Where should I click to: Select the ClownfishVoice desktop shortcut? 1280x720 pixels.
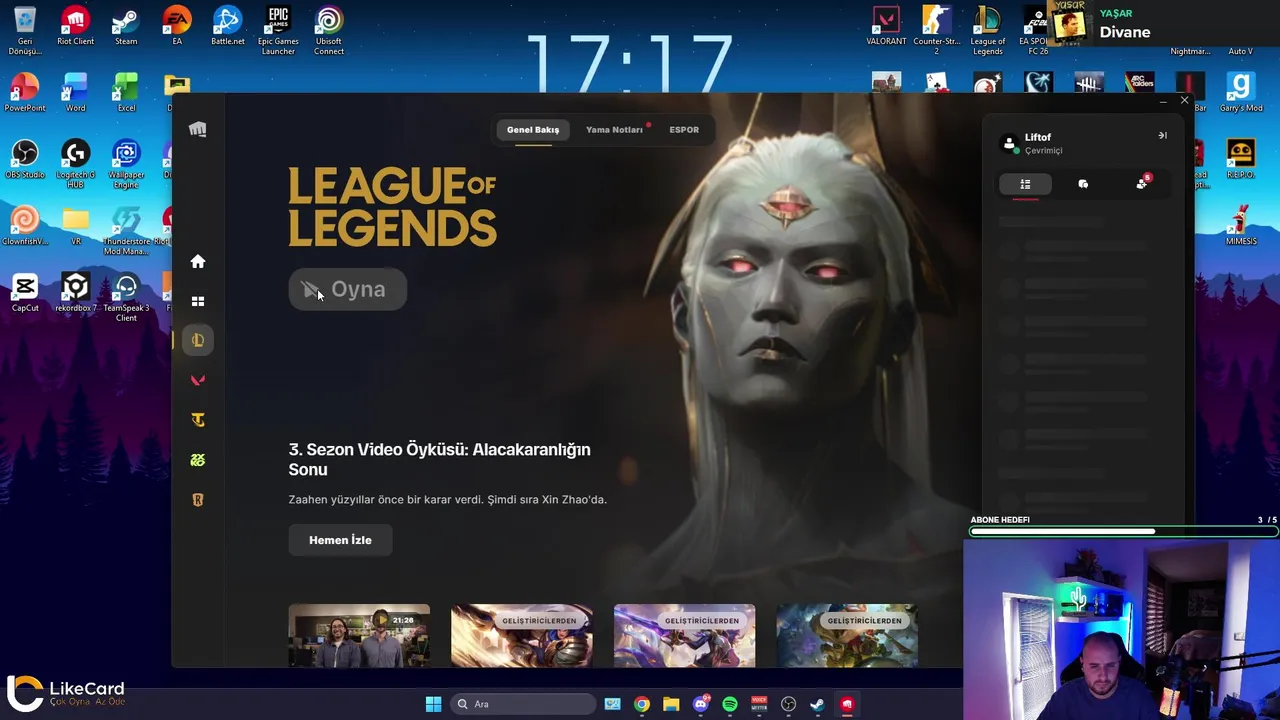click(25, 225)
